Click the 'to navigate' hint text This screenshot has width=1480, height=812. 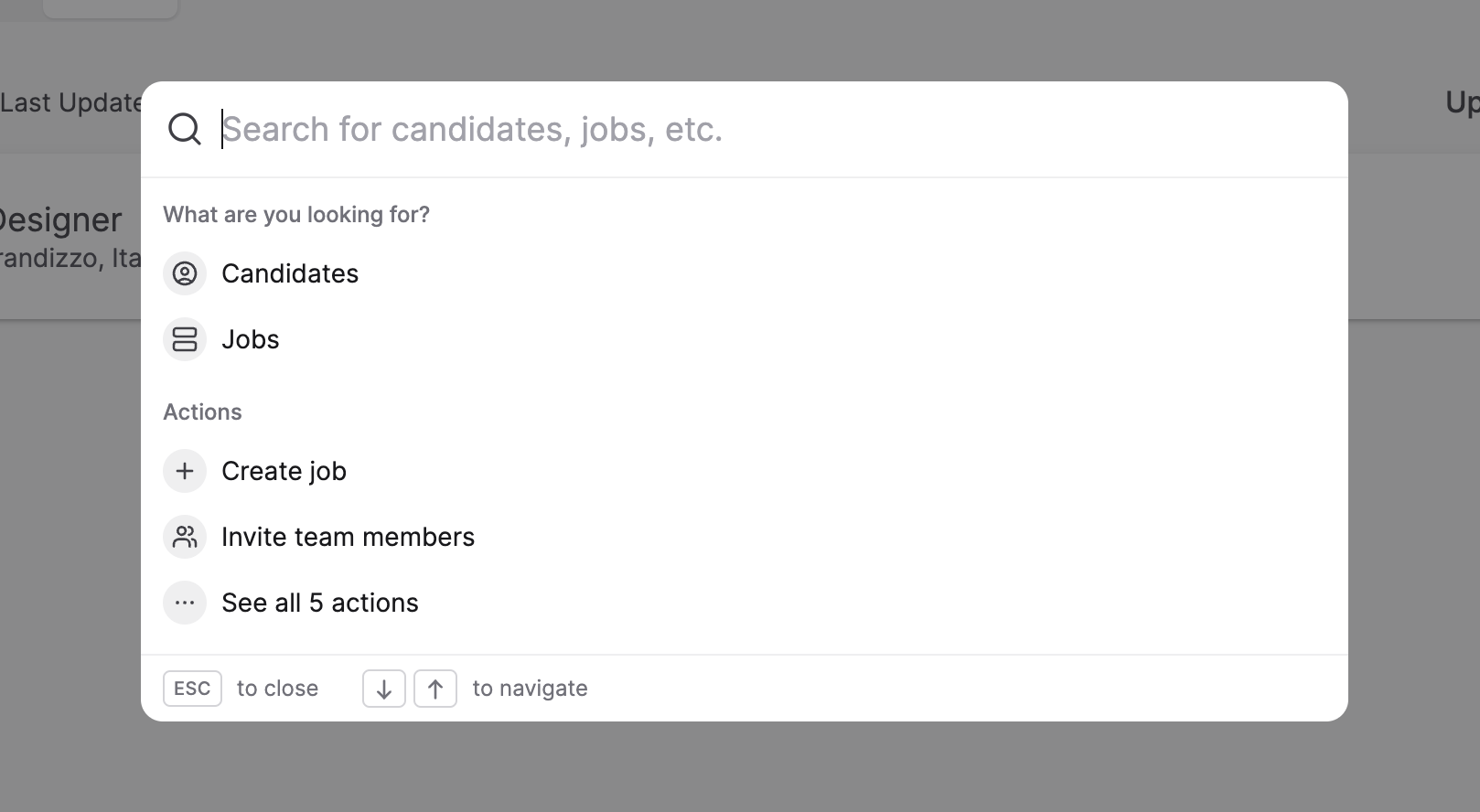pos(530,689)
